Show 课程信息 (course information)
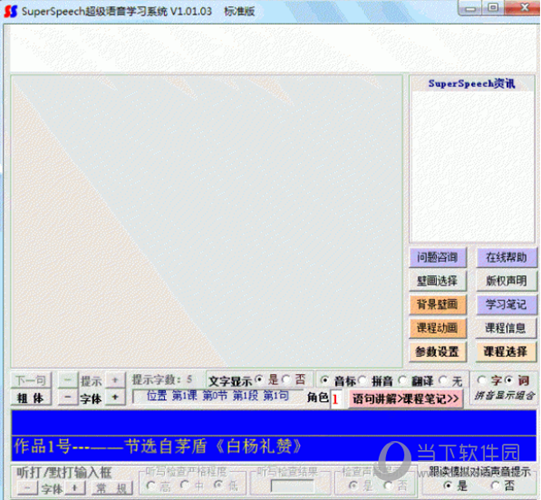 [506, 328]
